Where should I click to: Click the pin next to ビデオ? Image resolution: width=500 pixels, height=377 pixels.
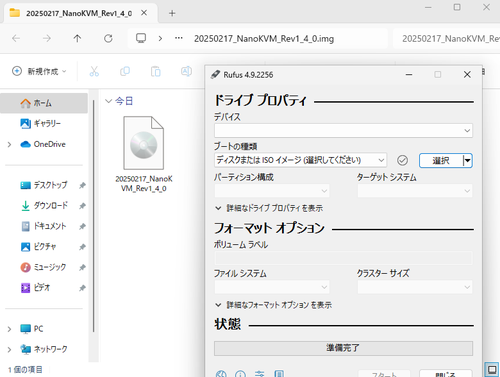tap(82, 288)
